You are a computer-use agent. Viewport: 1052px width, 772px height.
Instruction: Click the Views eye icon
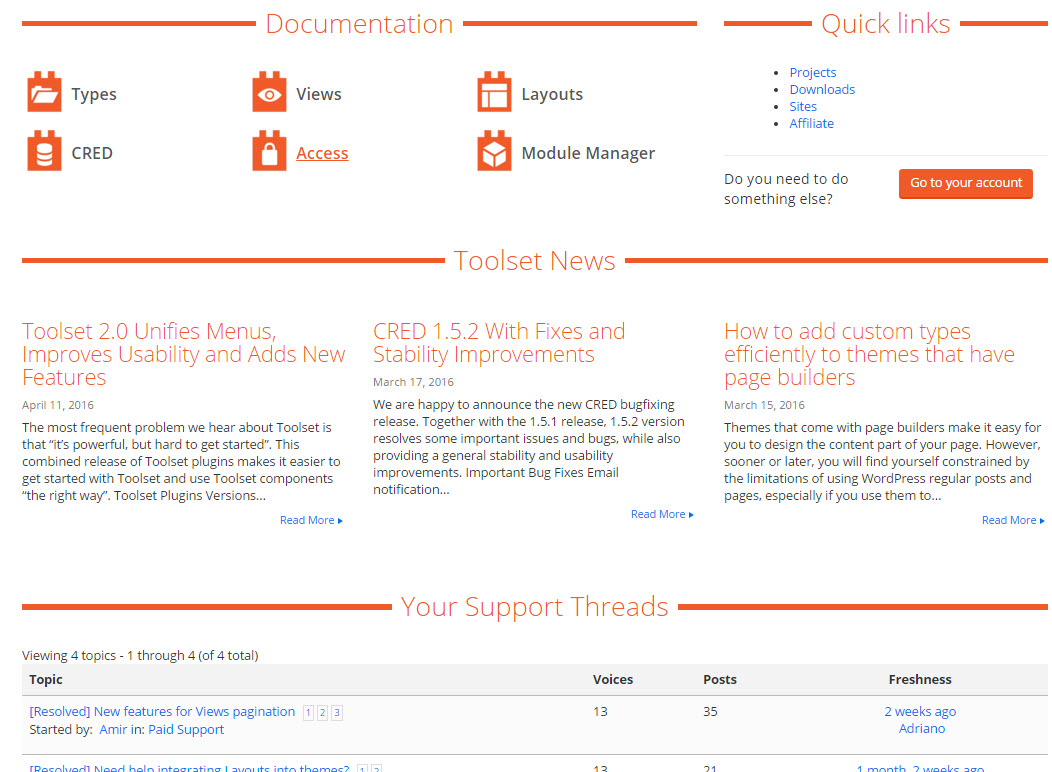pos(269,92)
